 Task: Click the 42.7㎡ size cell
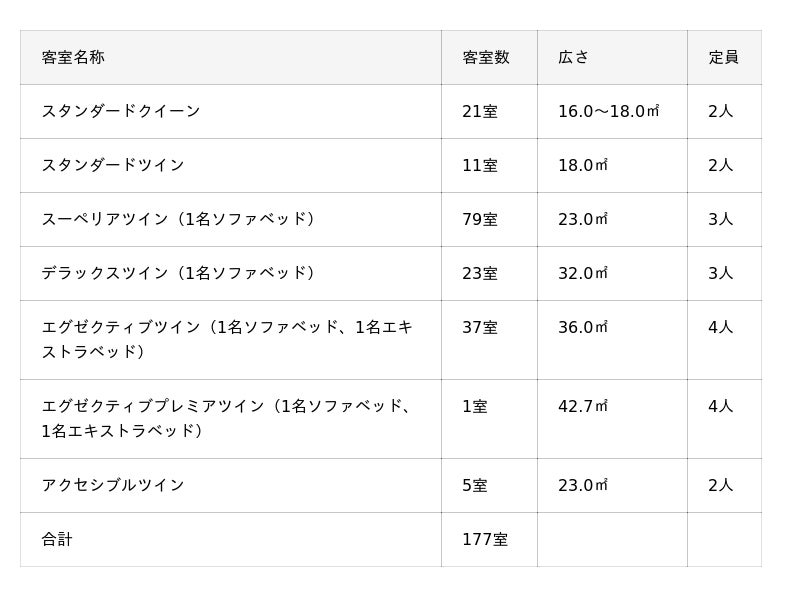coord(583,406)
